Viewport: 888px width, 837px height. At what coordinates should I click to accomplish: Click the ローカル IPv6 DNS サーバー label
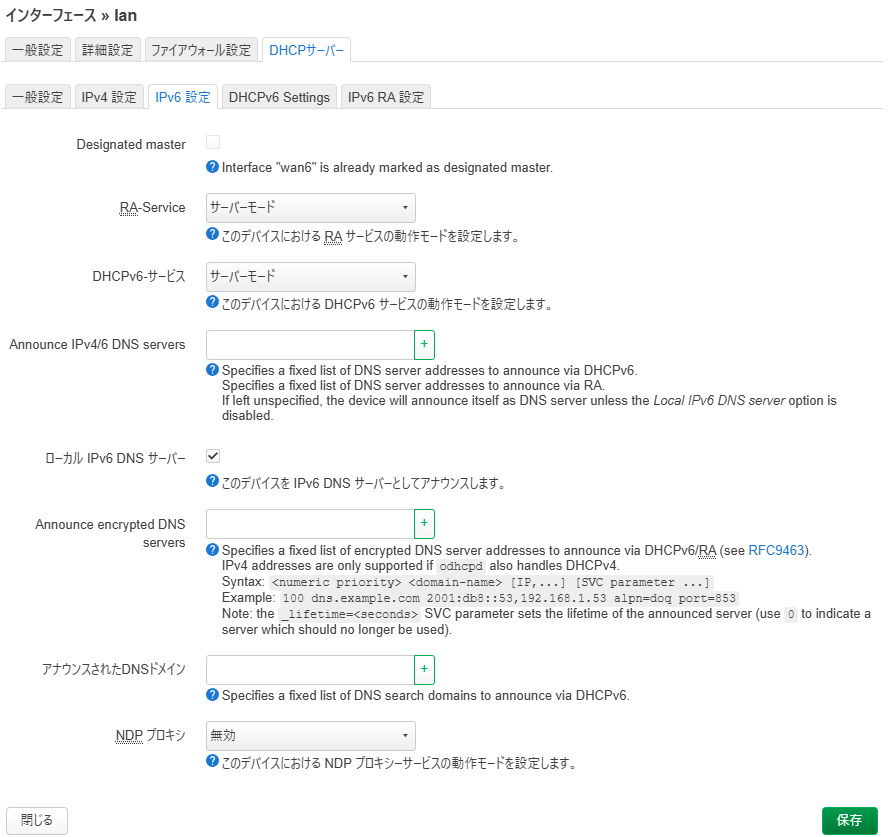click(x=116, y=458)
